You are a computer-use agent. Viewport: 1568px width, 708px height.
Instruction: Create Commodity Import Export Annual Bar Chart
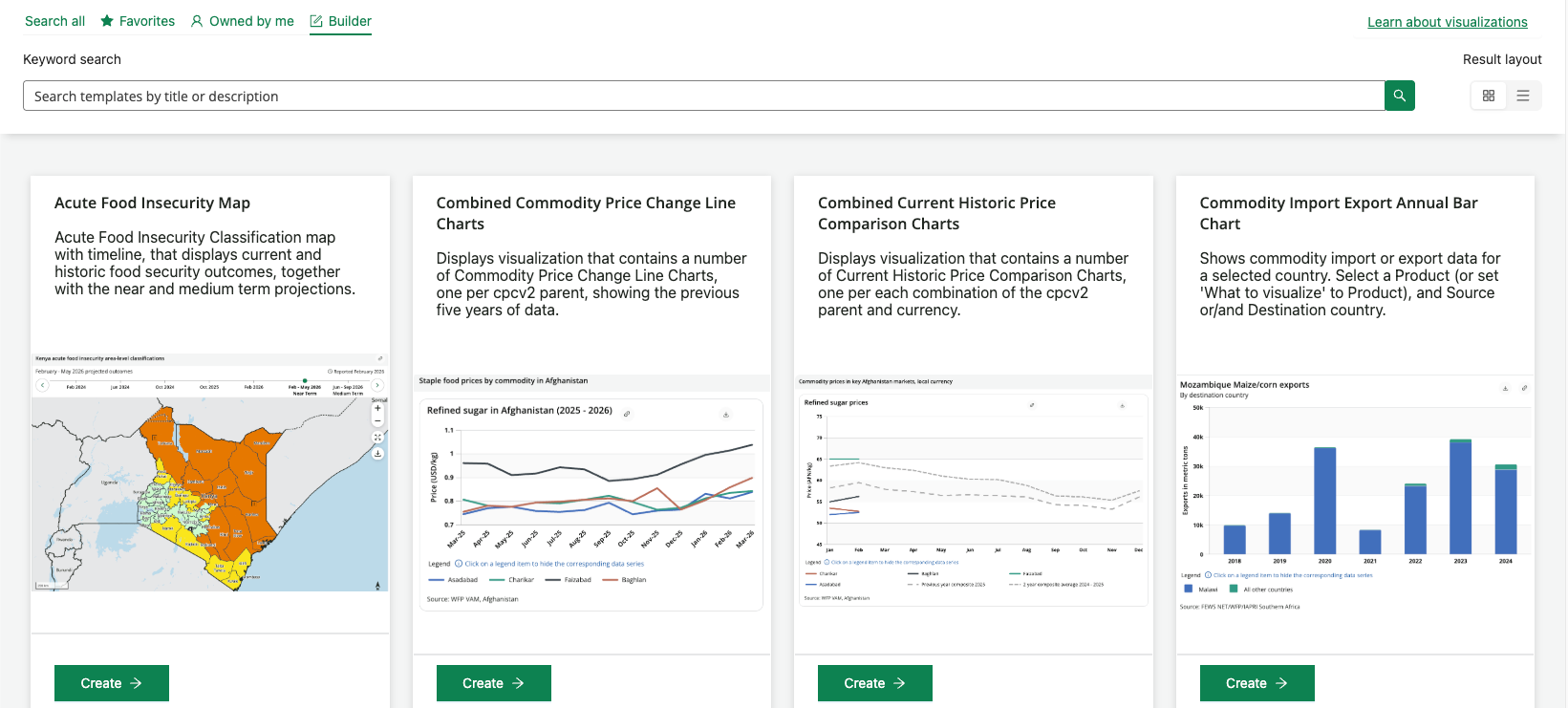1257,683
